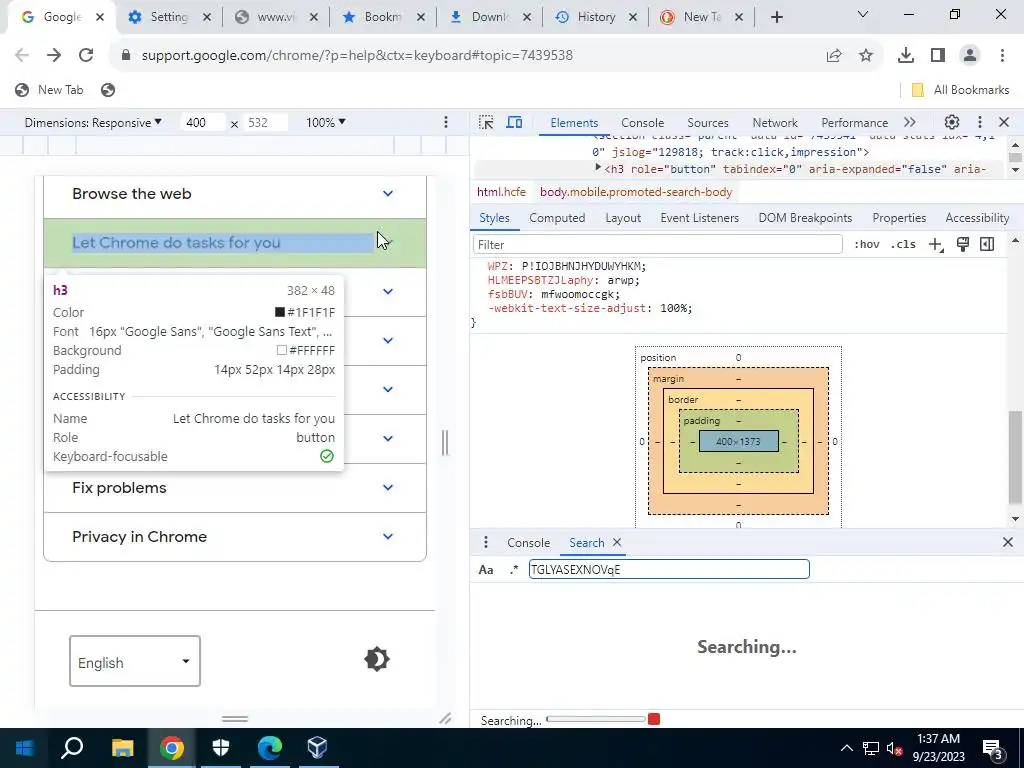The image size is (1024, 768).
Task: Open the Accessibility pane tab
Action: (977, 218)
